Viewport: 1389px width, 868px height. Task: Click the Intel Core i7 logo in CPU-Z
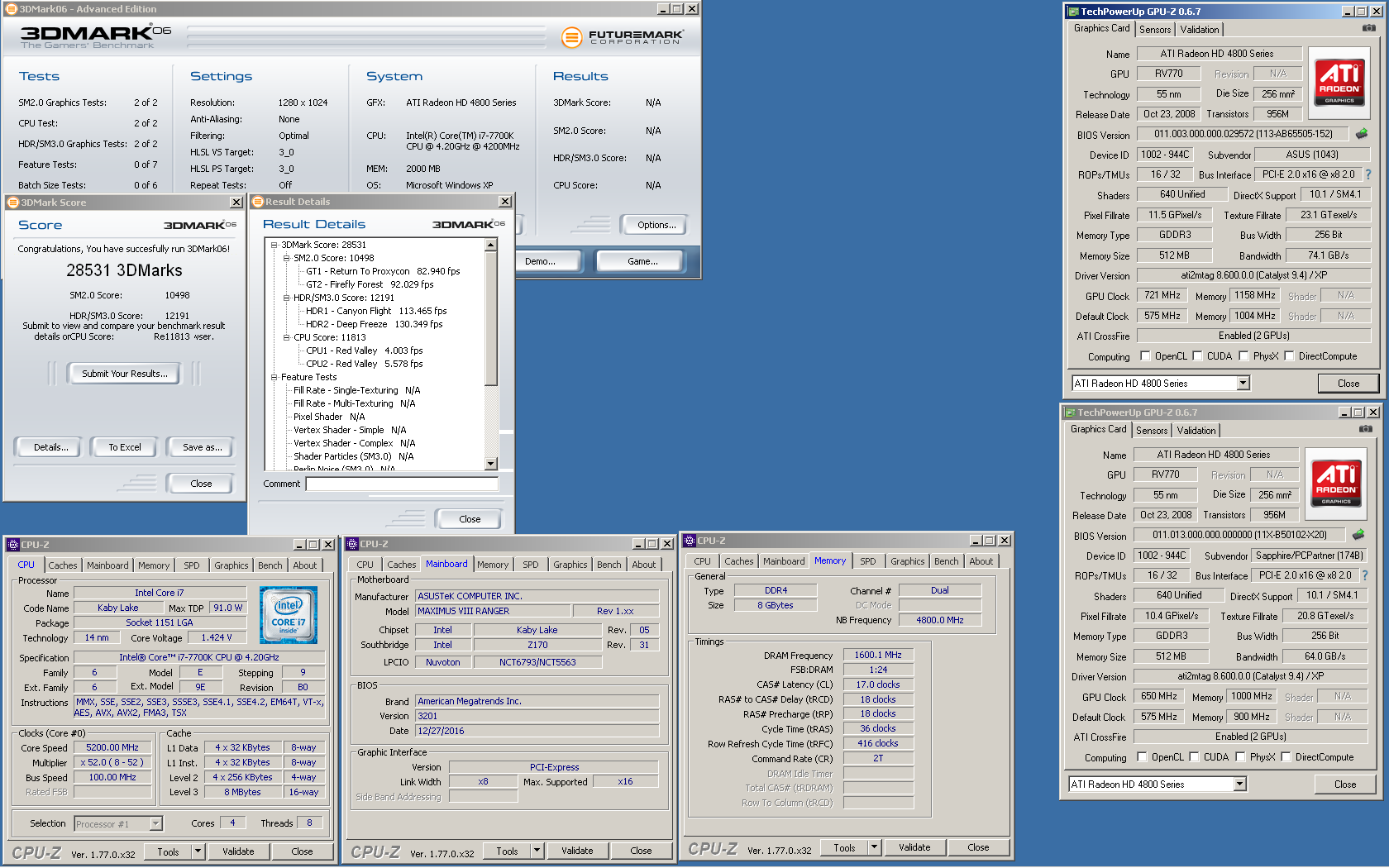tap(289, 615)
